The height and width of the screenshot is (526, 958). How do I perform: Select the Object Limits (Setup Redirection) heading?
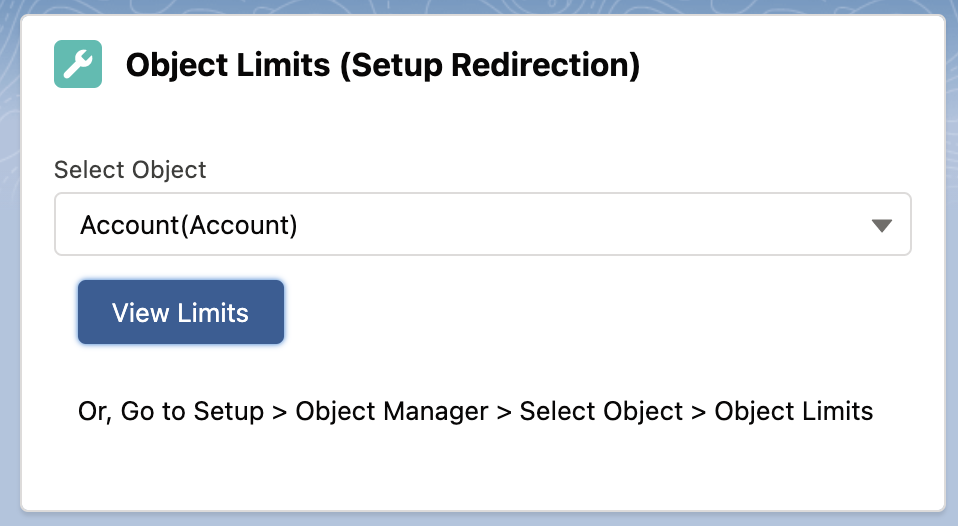[x=383, y=65]
